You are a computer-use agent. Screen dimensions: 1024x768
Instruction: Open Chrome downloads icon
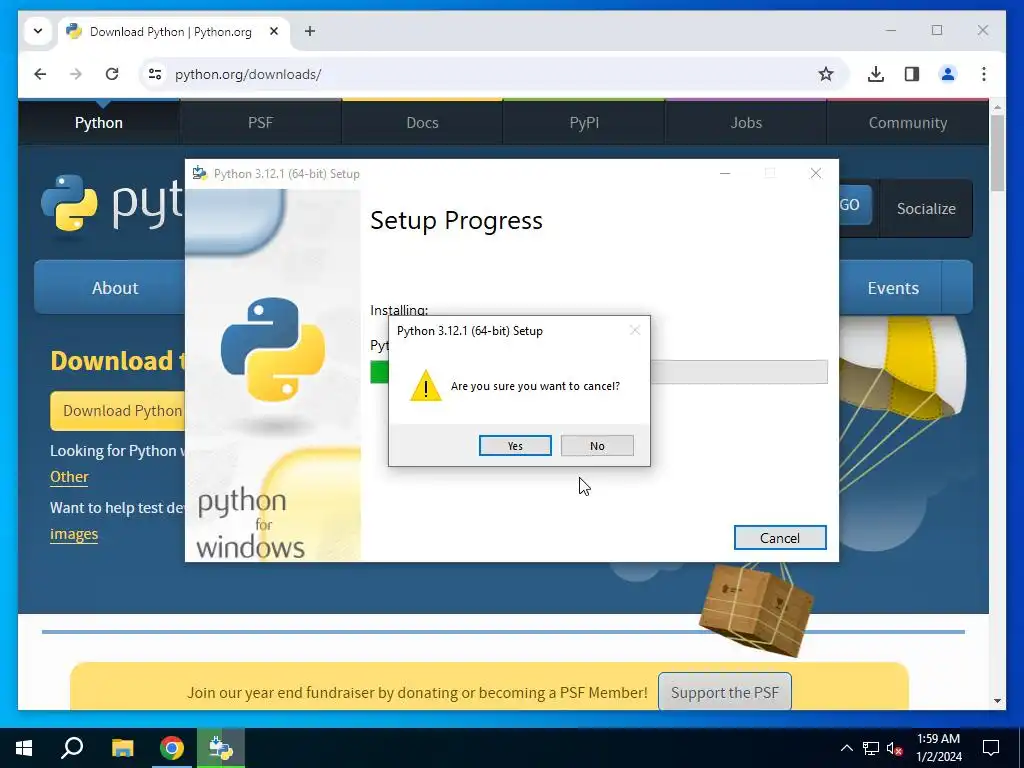click(876, 74)
